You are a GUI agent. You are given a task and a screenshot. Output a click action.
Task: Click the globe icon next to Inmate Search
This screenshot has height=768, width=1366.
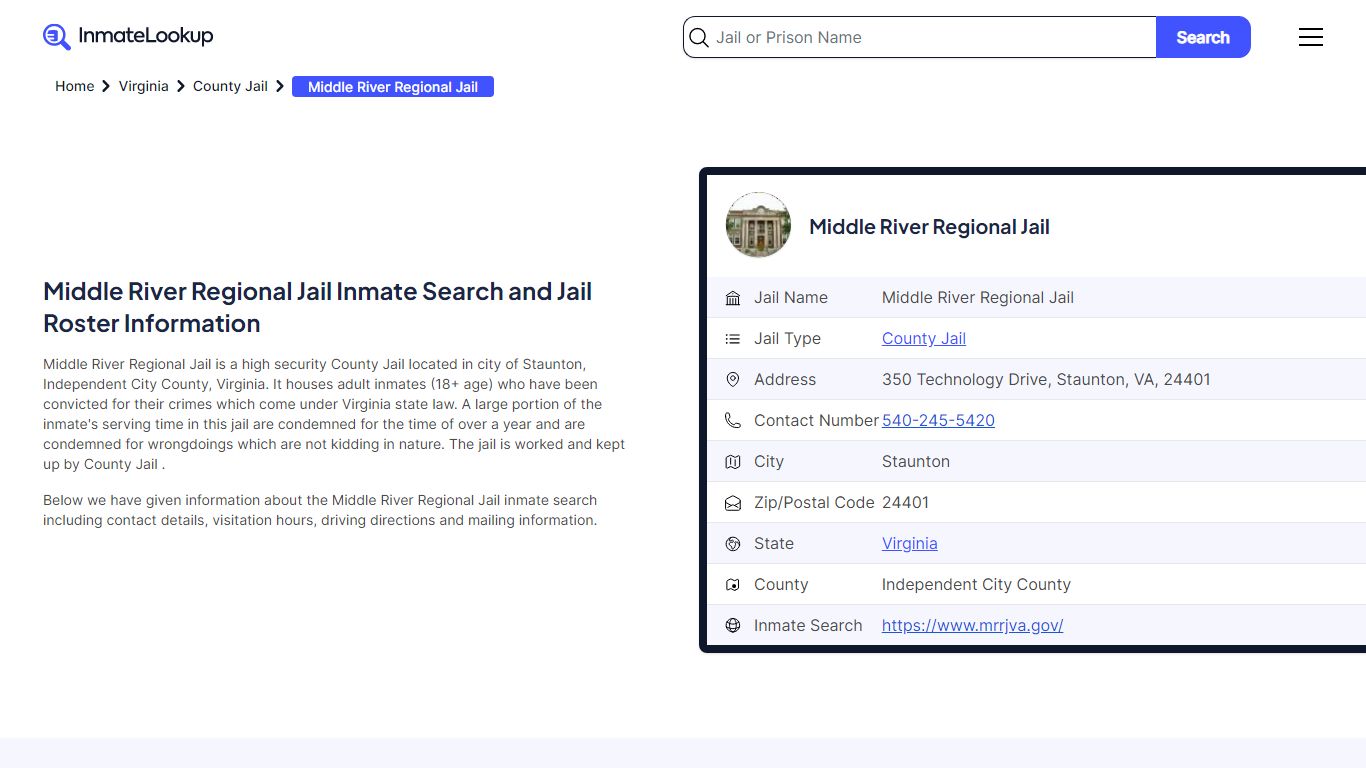[x=733, y=625]
